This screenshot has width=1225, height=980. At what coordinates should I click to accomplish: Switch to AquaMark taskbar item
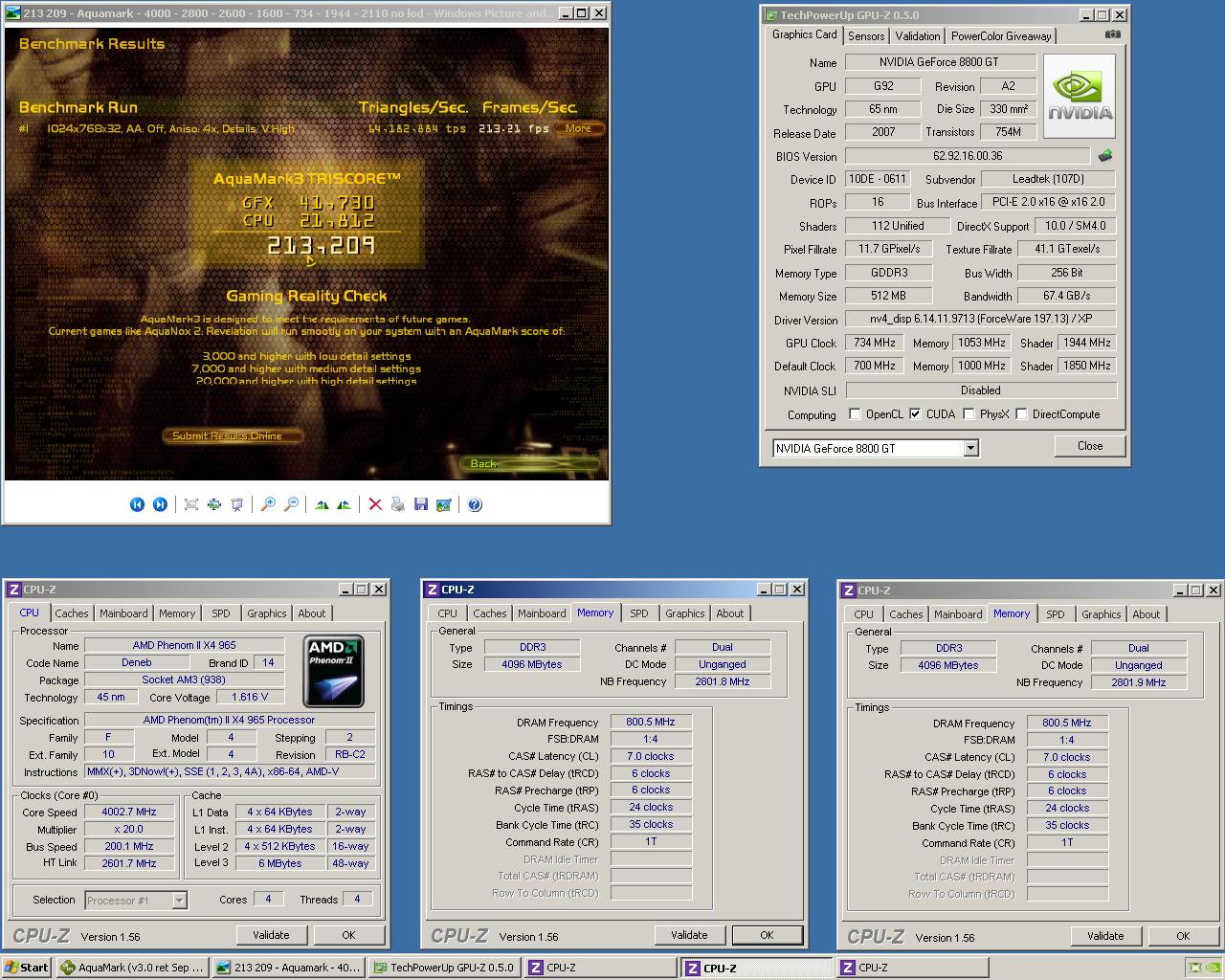(x=132, y=968)
